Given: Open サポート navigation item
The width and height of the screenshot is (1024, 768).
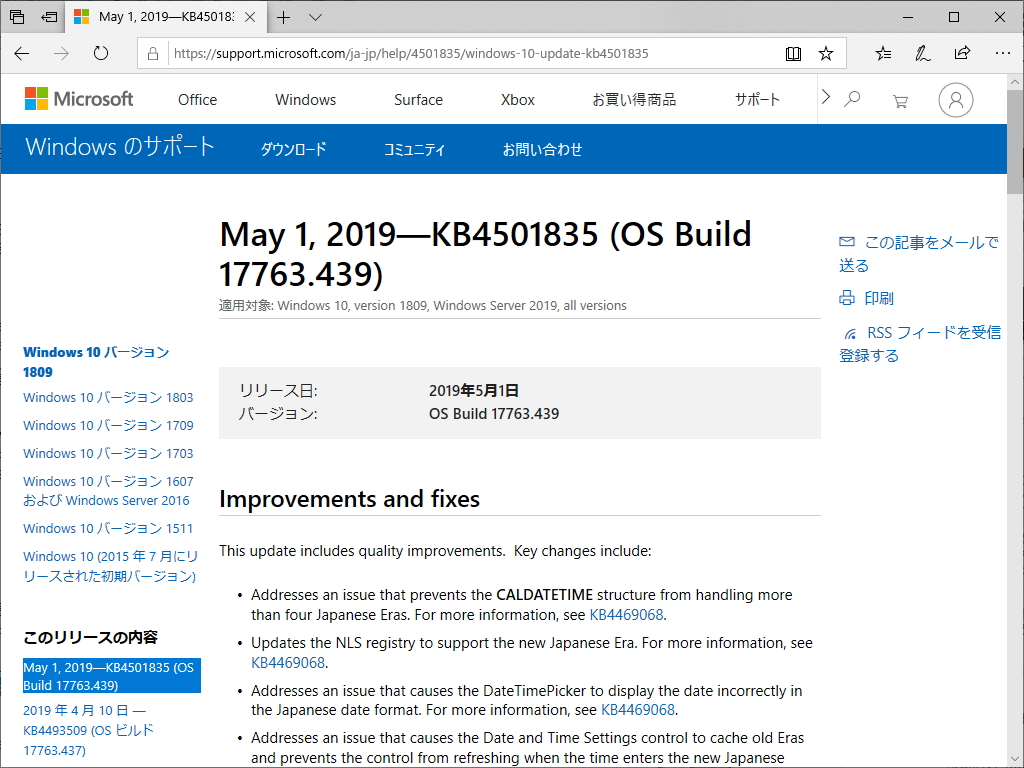Looking at the screenshot, I should 758,100.
